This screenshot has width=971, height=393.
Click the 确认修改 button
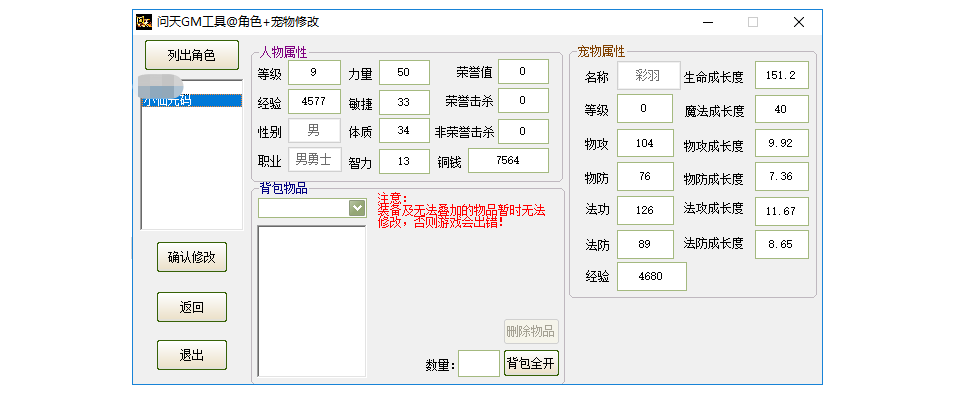point(191,257)
